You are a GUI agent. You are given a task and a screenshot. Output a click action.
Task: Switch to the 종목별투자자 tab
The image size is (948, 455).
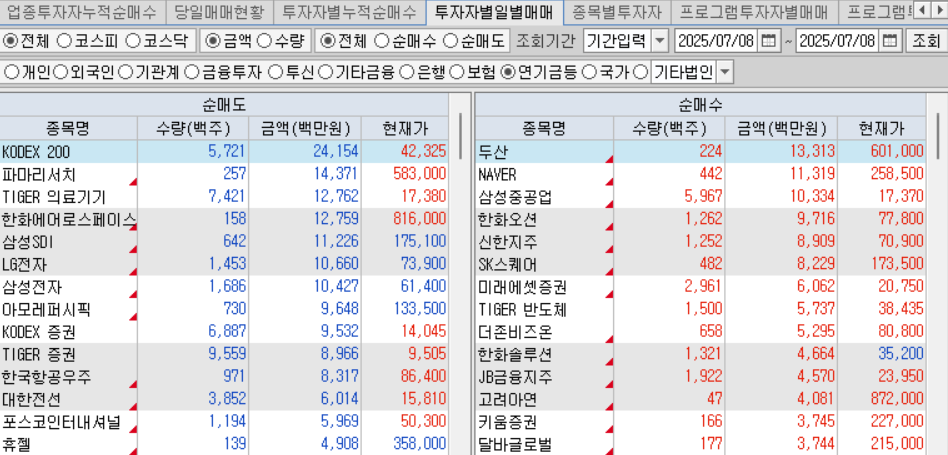click(x=617, y=11)
